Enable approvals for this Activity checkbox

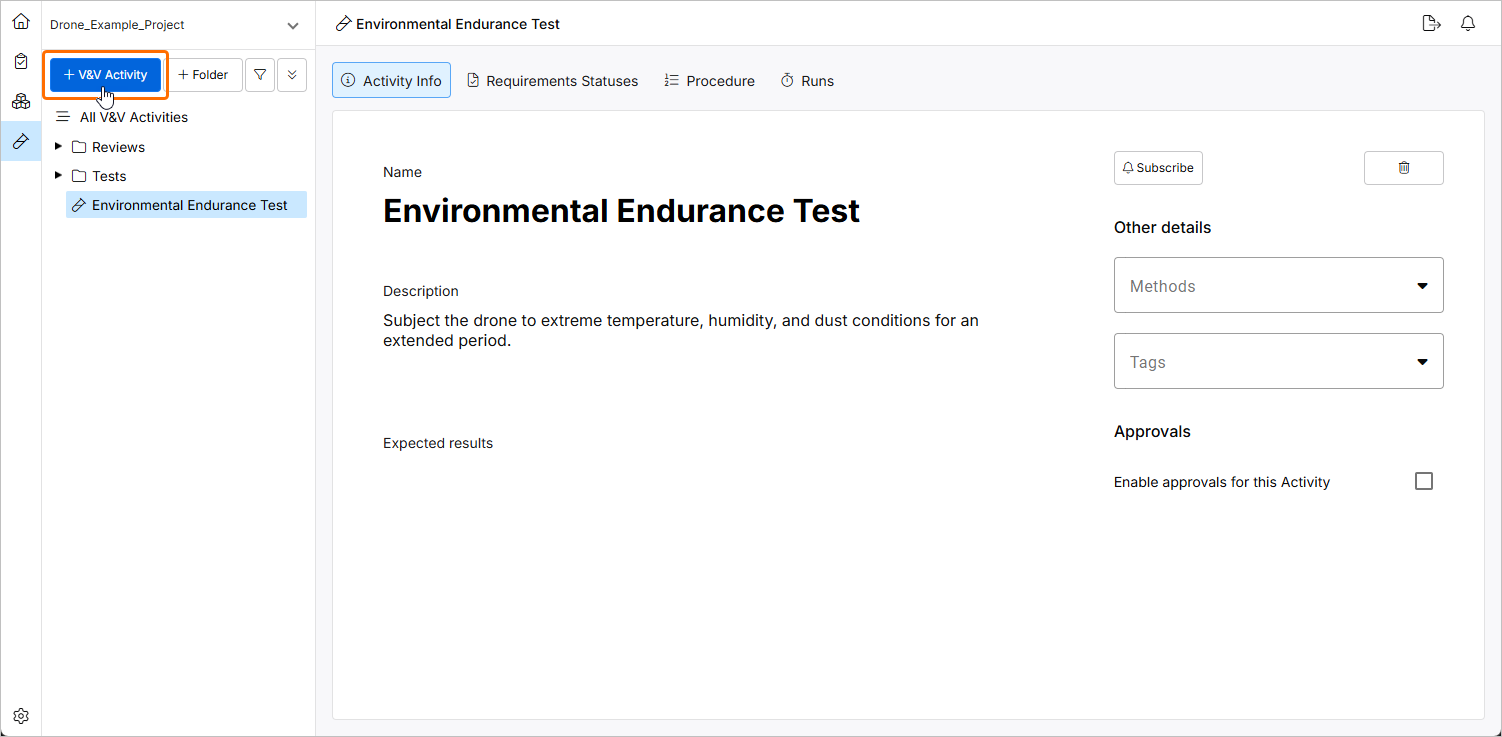1424,481
